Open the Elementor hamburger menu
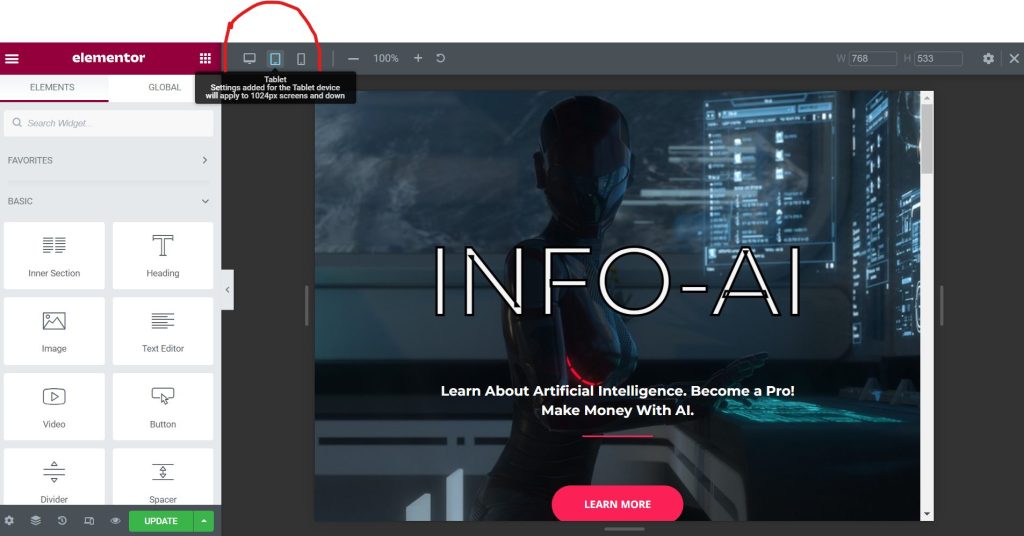 (12, 59)
